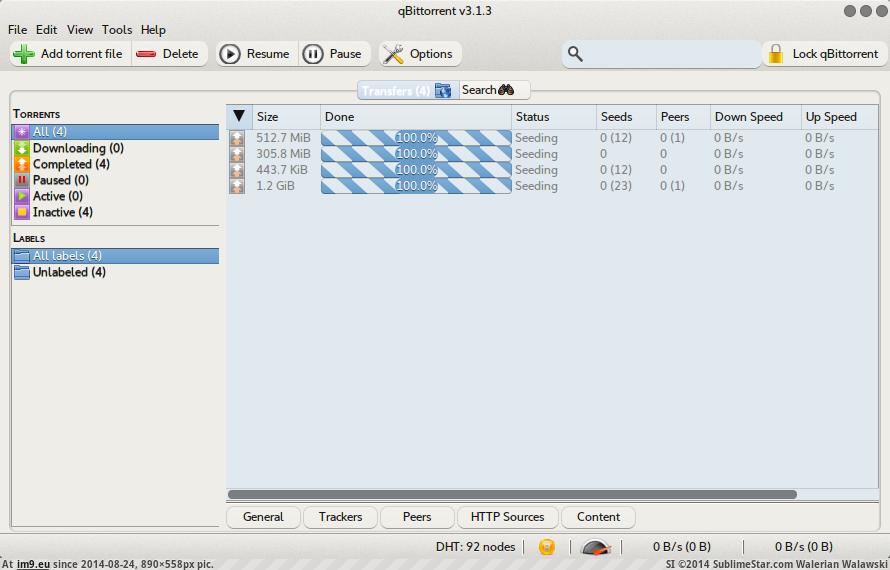This screenshot has height=570, width=890.
Task: Click the green plus Add torrent icon
Action: click(x=24, y=54)
